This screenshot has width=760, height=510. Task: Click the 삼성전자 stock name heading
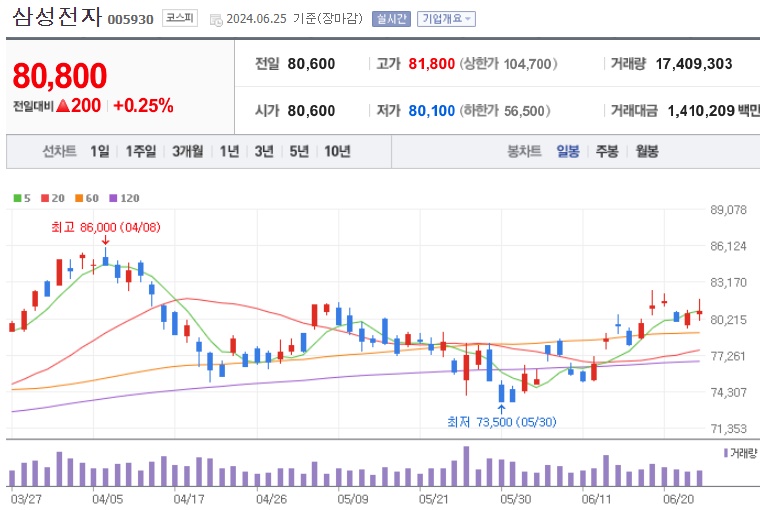pyautogui.click(x=57, y=16)
